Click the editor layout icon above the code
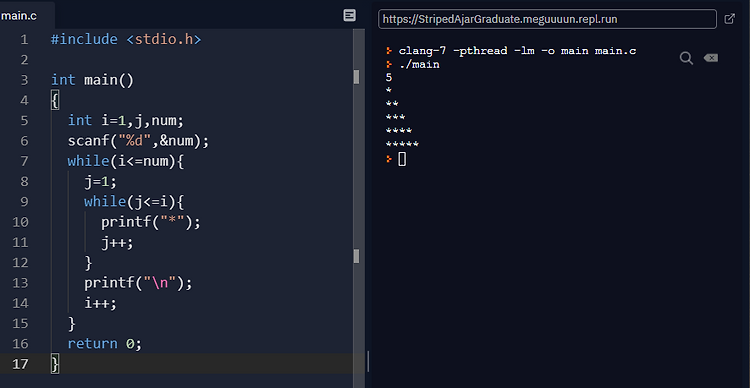750x388 pixels. coord(350,15)
